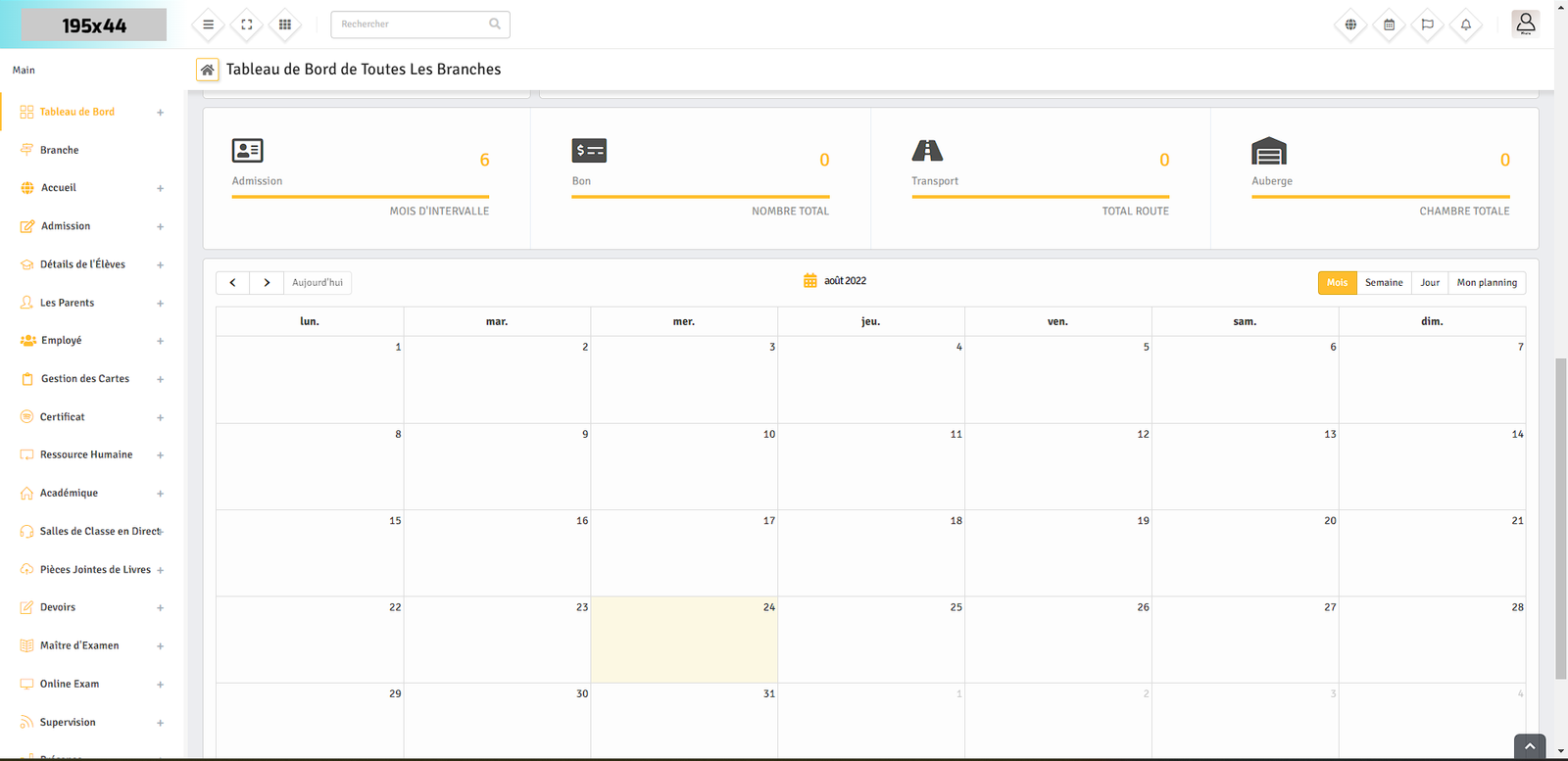Click the calendar icon in top bar

point(1390,24)
